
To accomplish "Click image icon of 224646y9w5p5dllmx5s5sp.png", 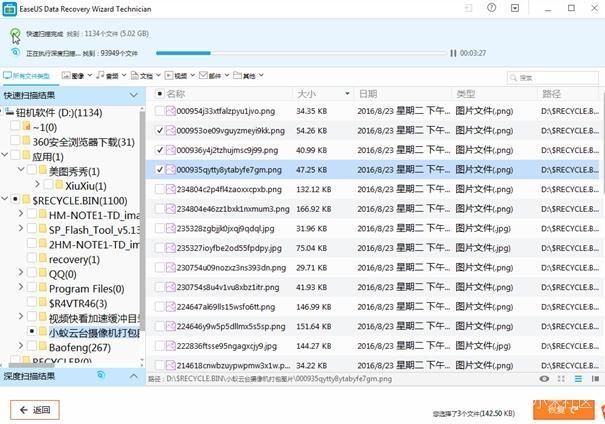I will [x=171, y=326].
